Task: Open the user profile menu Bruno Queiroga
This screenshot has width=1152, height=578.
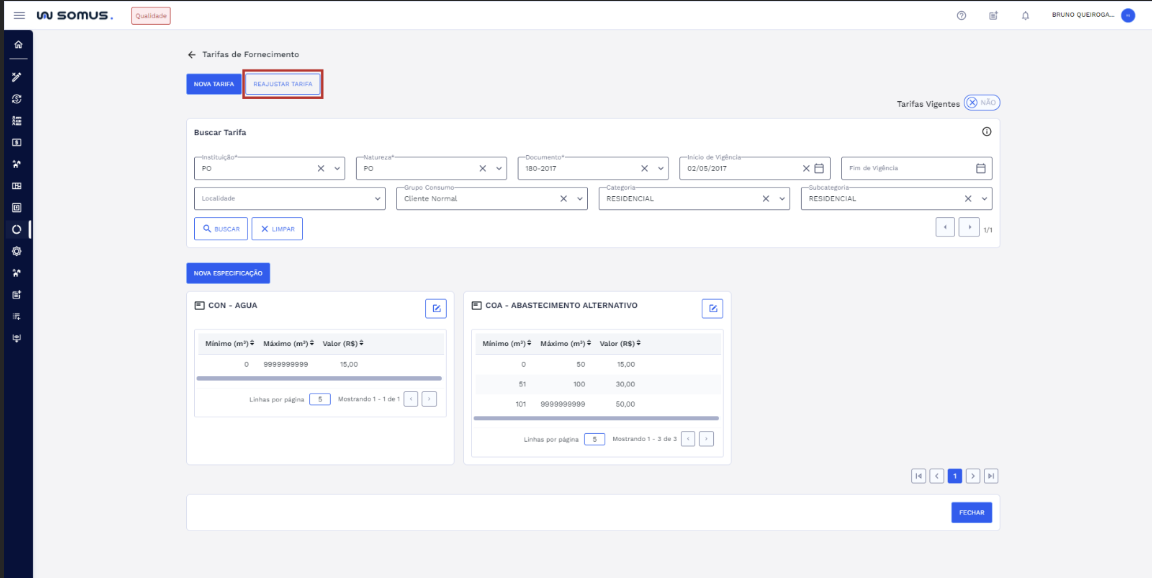Action: 1092,15
